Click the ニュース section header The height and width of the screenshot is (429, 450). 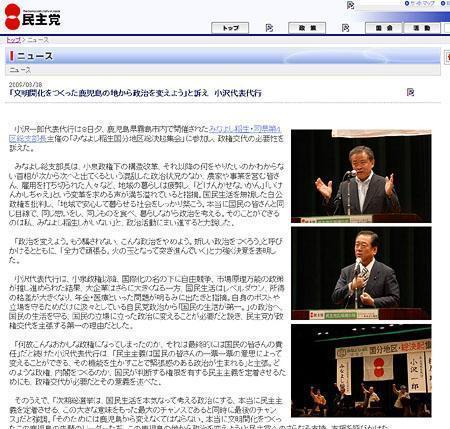point(223,56)
